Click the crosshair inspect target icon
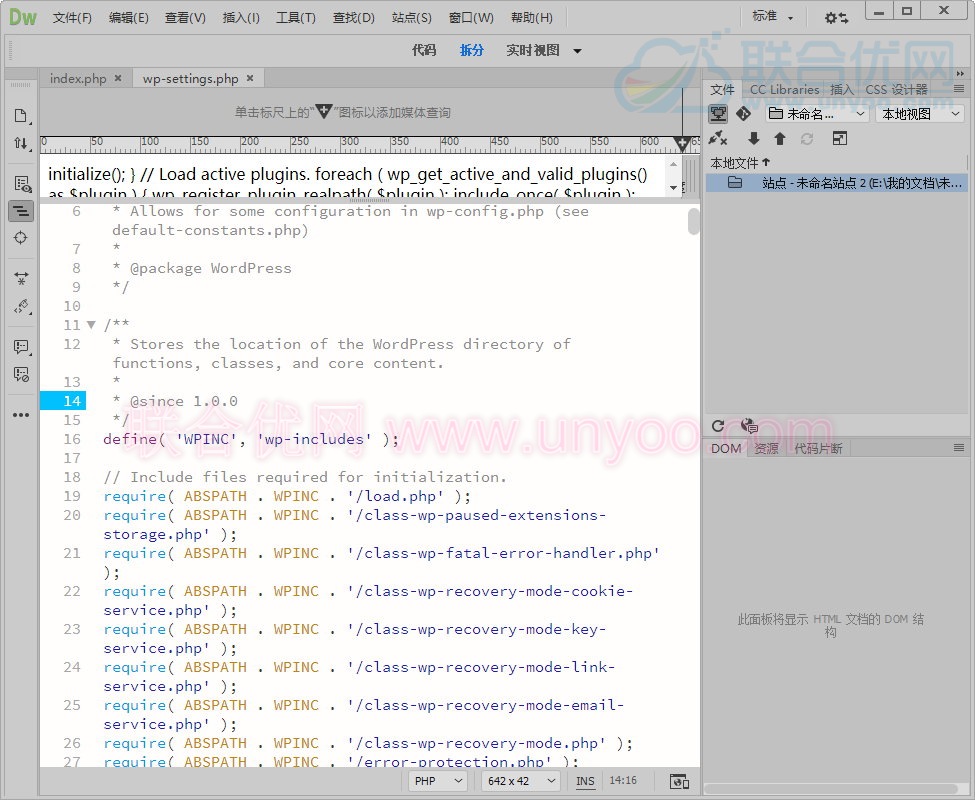 [21, 238]
